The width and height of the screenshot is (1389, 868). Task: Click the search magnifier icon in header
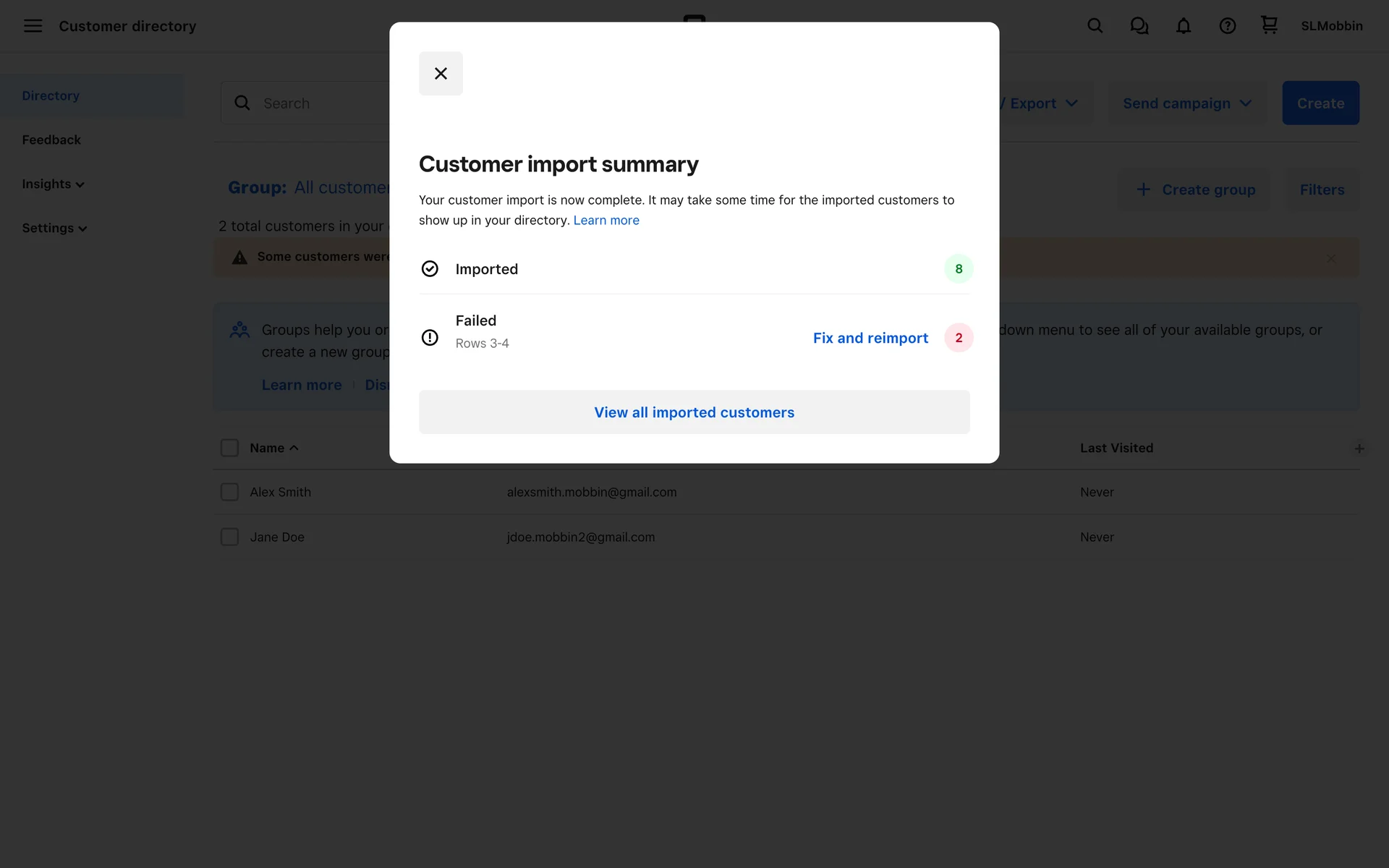click(1095, 26)
